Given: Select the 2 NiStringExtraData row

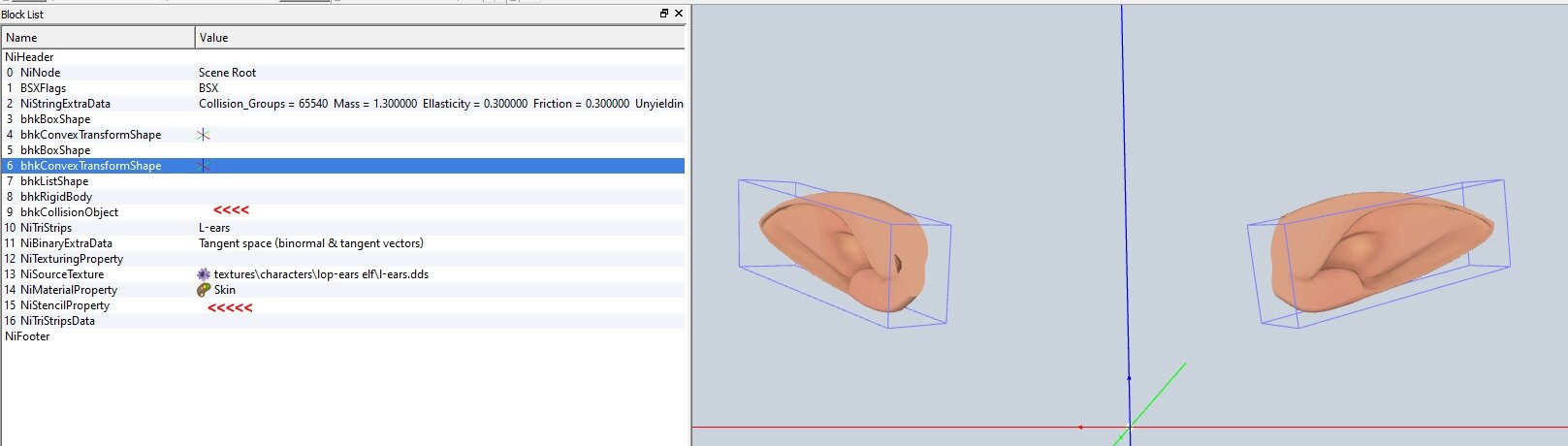Looking at the screenshot, I should pos(343,104).
